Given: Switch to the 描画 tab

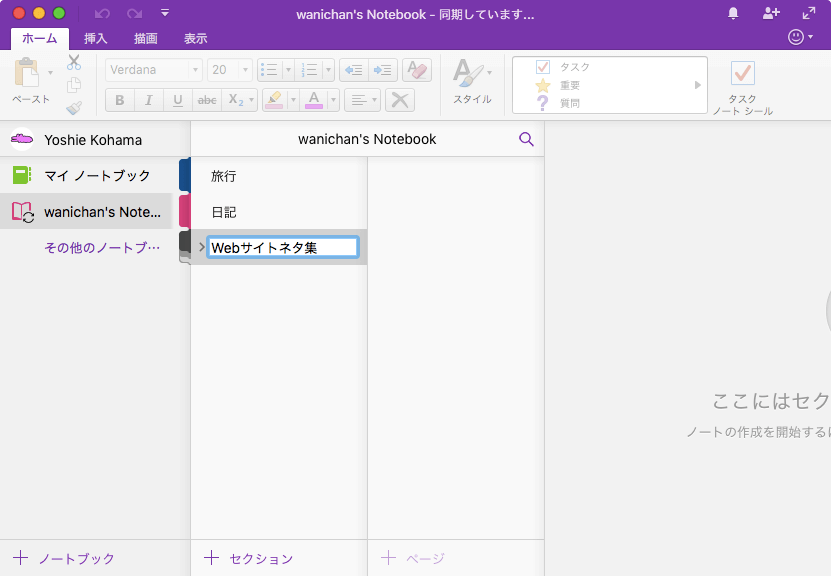Looking at the screenshot, I should [x=146, y=39].
